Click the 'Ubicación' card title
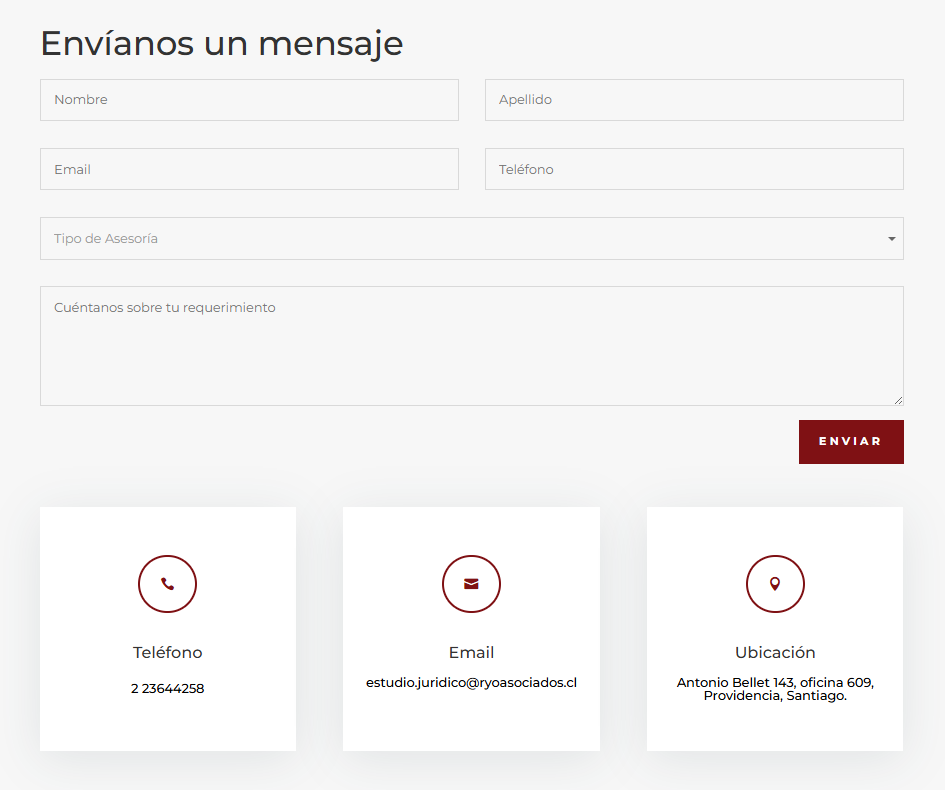The width and height of the screenshot is (945, 790). pos(775,652)
